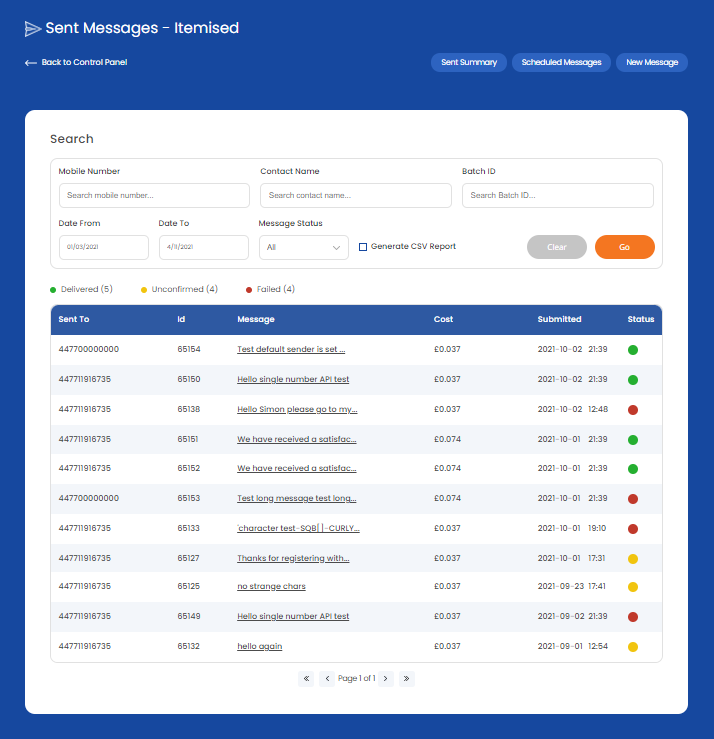Screen dimensions: 714x739
Task: Click yellow status dot for message 65127
Action: tap(632, 559)
